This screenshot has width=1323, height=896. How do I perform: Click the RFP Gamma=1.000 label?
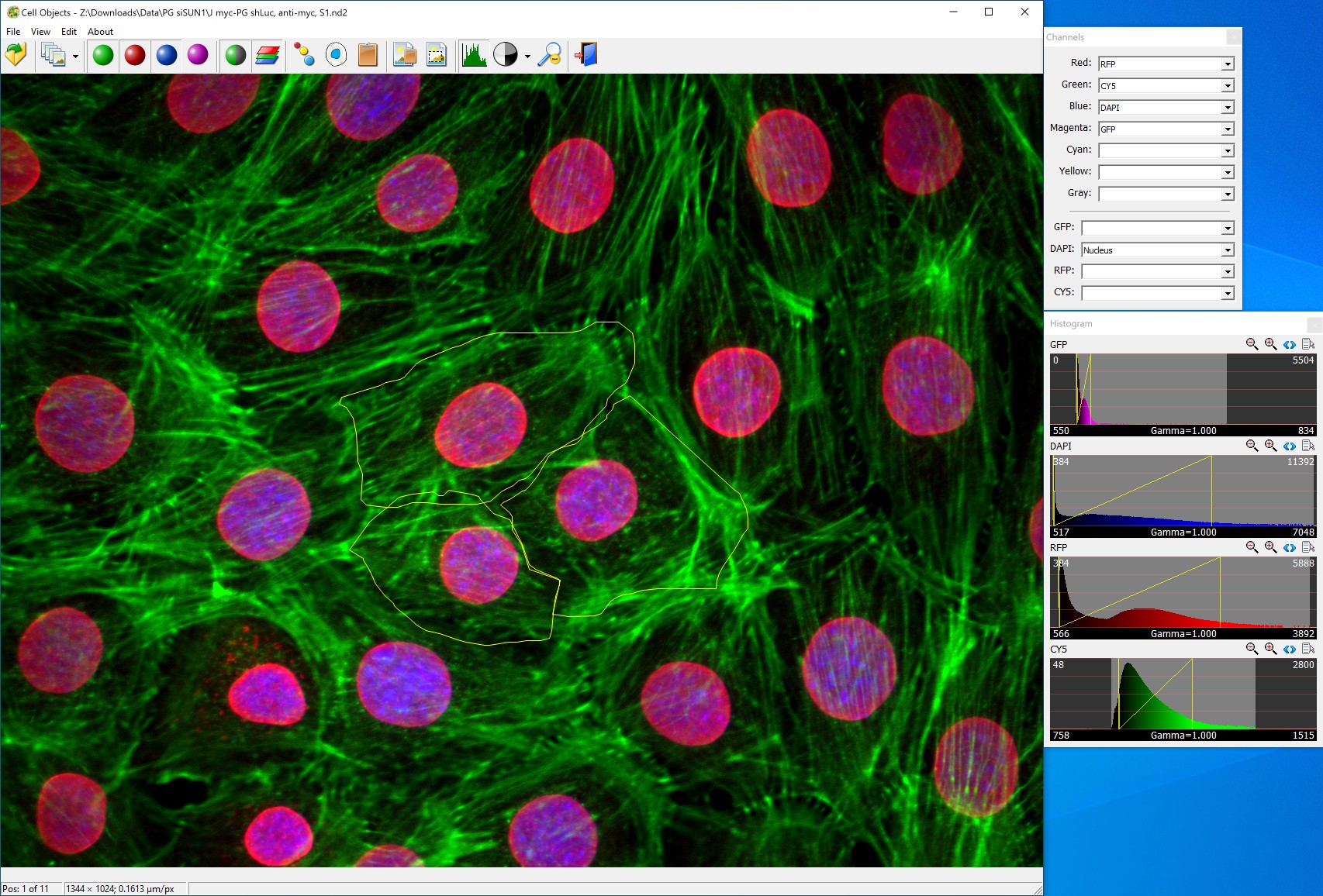point(1183,634)
